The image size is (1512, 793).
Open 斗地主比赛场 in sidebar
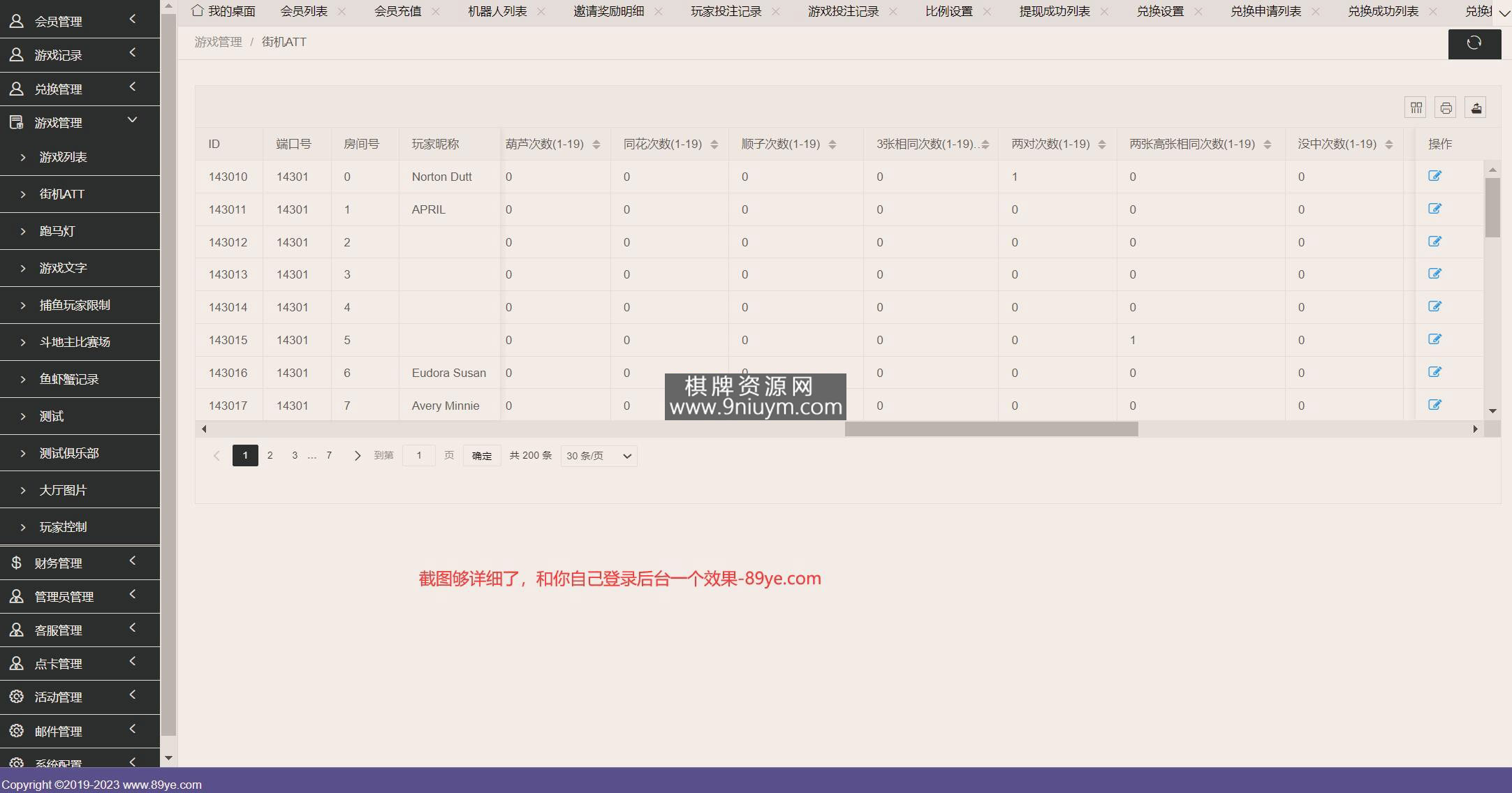[80, 342]
